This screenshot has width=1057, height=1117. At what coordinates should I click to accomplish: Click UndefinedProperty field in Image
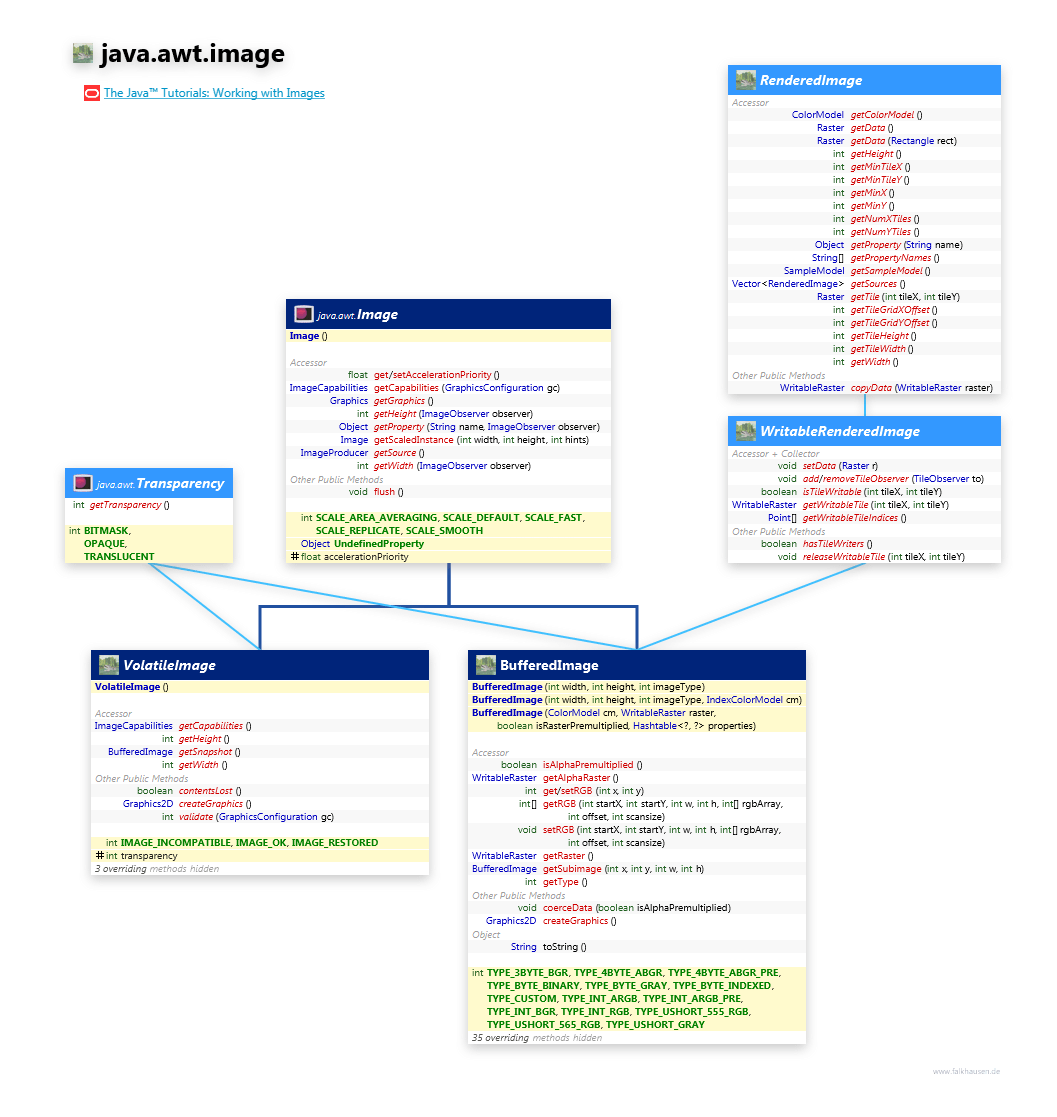(379, 544)
